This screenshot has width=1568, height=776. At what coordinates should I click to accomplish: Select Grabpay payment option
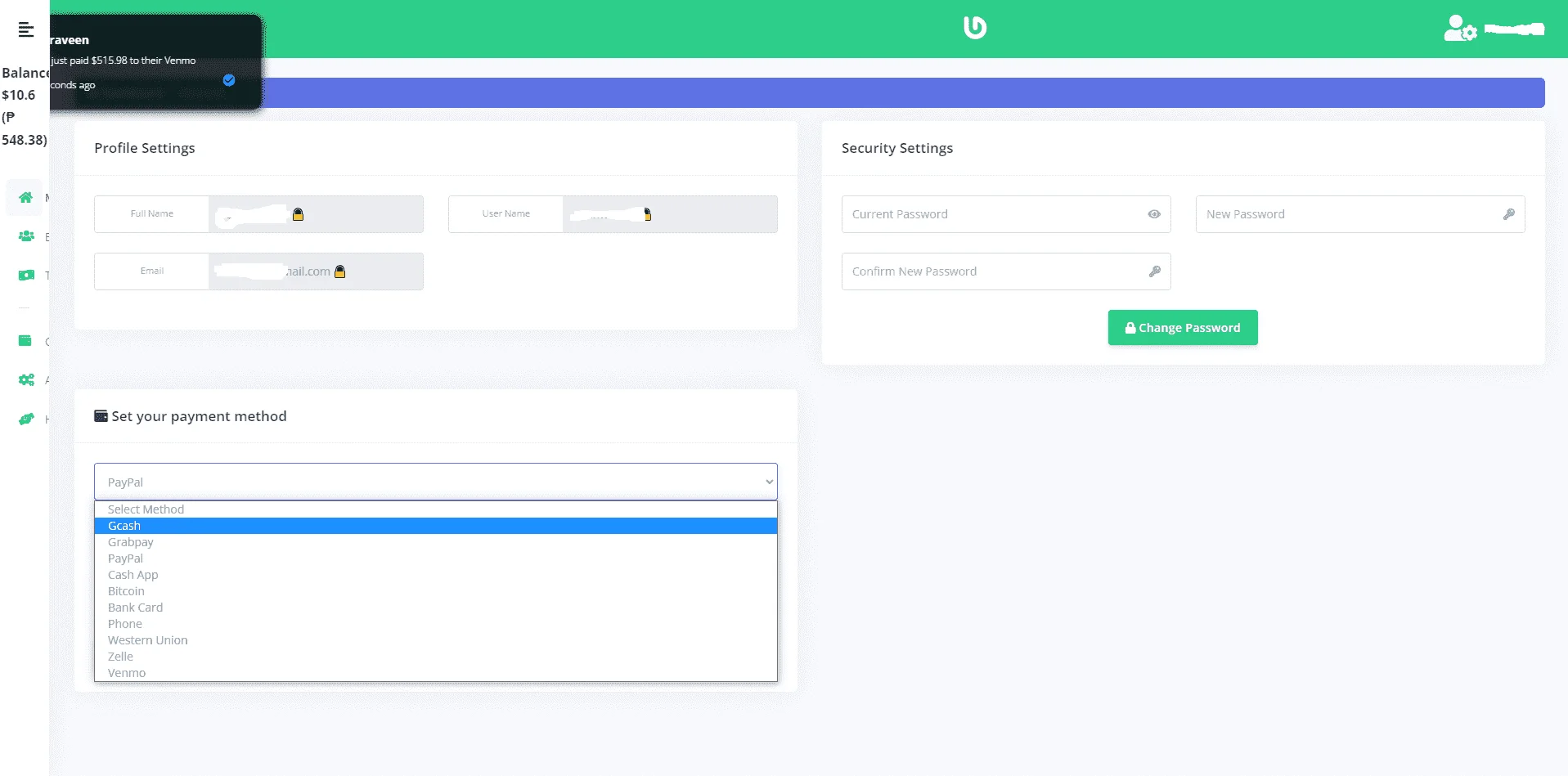[x=436, y=542]
